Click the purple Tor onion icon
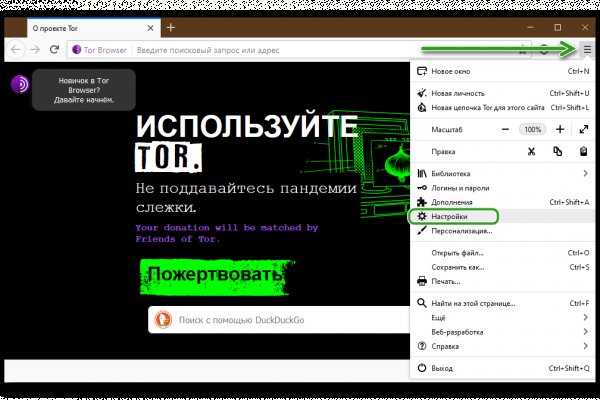The image size is (600, 400). point(20,85)
